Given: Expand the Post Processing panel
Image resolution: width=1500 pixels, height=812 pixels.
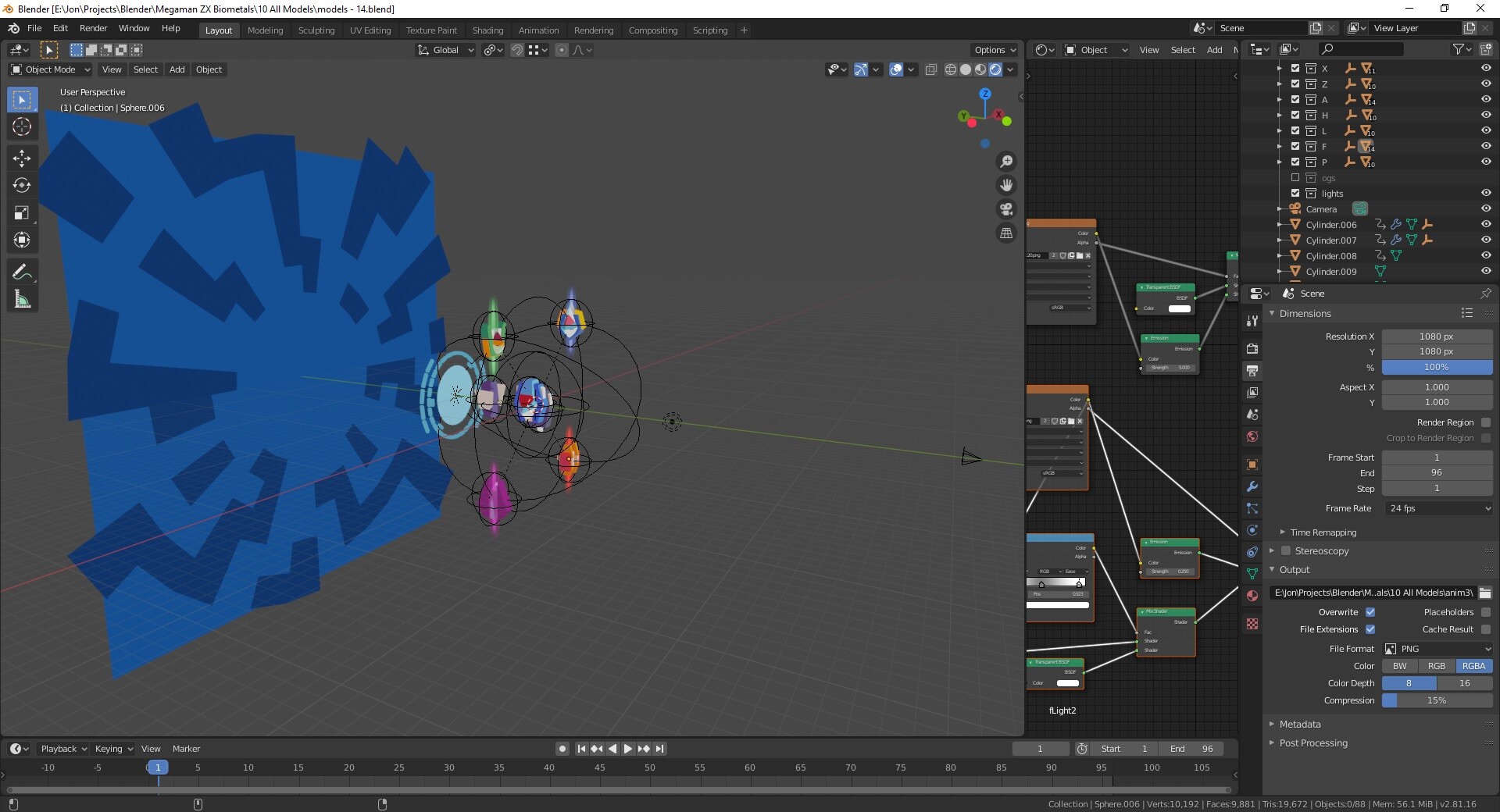Looking at the screenshot, I should (x=1312, y=743).
